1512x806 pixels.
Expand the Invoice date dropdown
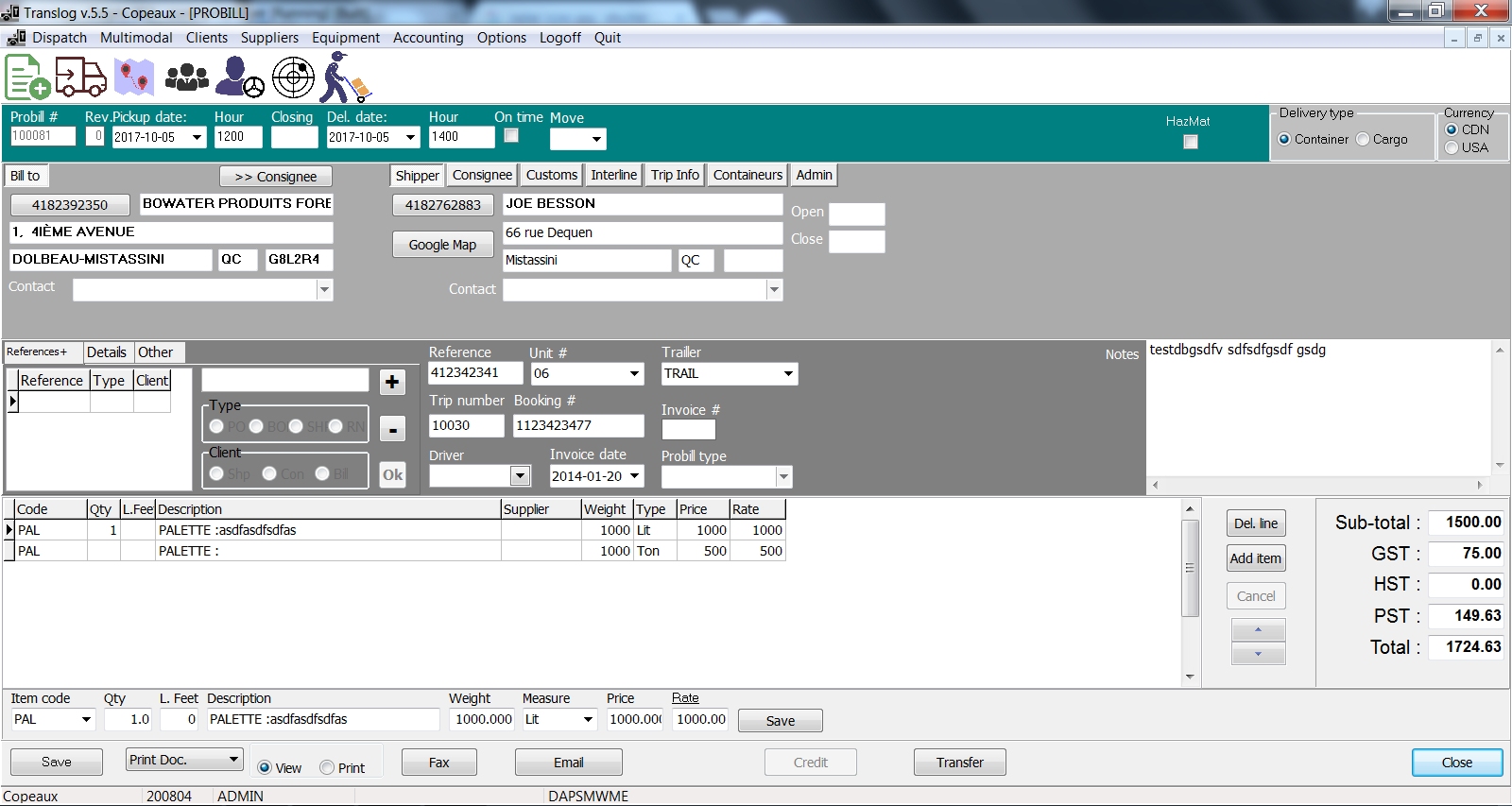[635, 476]
